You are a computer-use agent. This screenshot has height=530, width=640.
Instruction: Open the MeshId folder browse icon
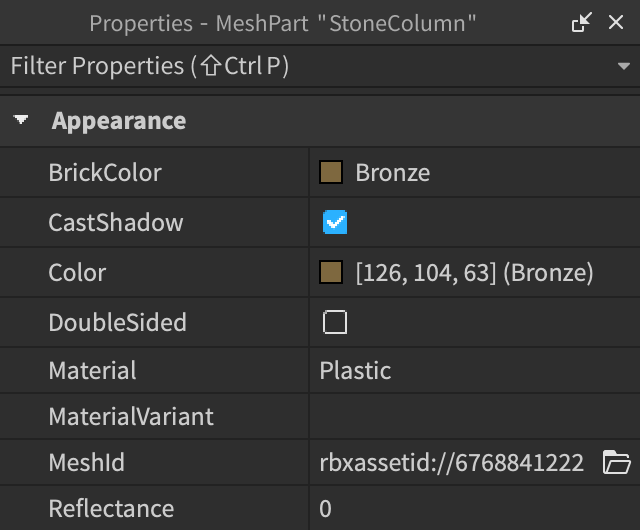click(x=617, y=462)
